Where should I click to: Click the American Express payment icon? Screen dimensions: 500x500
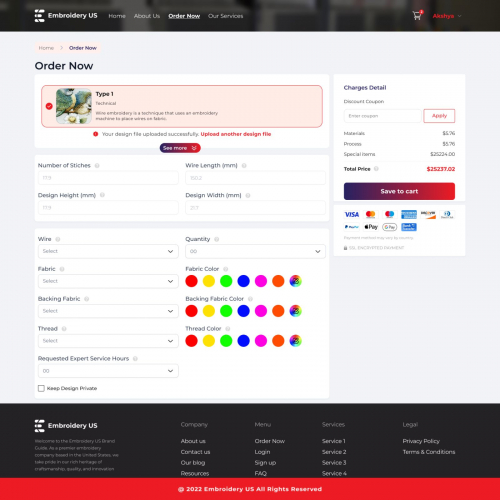pyautogui.click(x=409, y=214)
